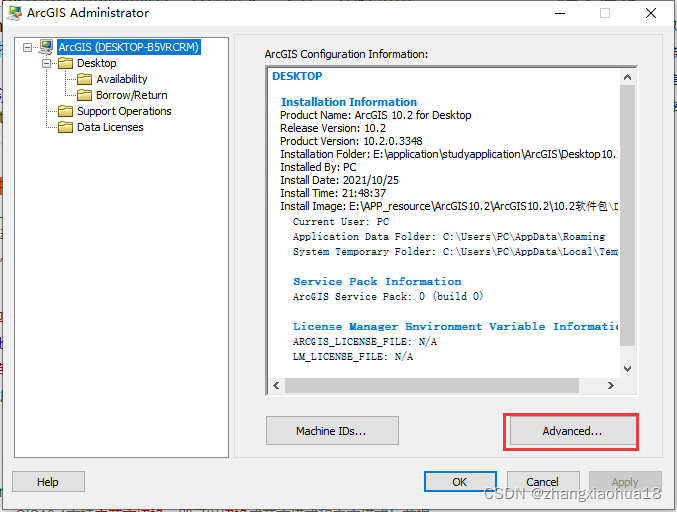Click the Current User: PC line
Image resolution: width=677 pixels, height=512 pixels.
tap(341, 222)
